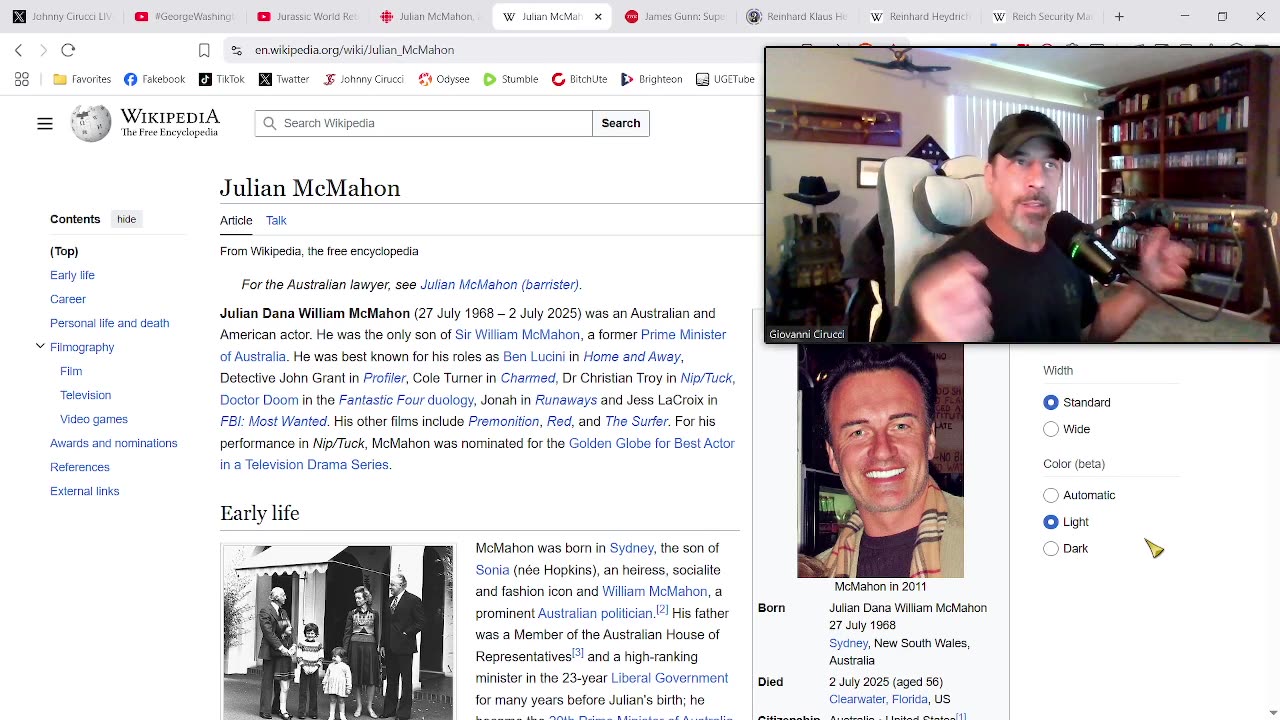Open the Odysee bookmark

[443, 79]
